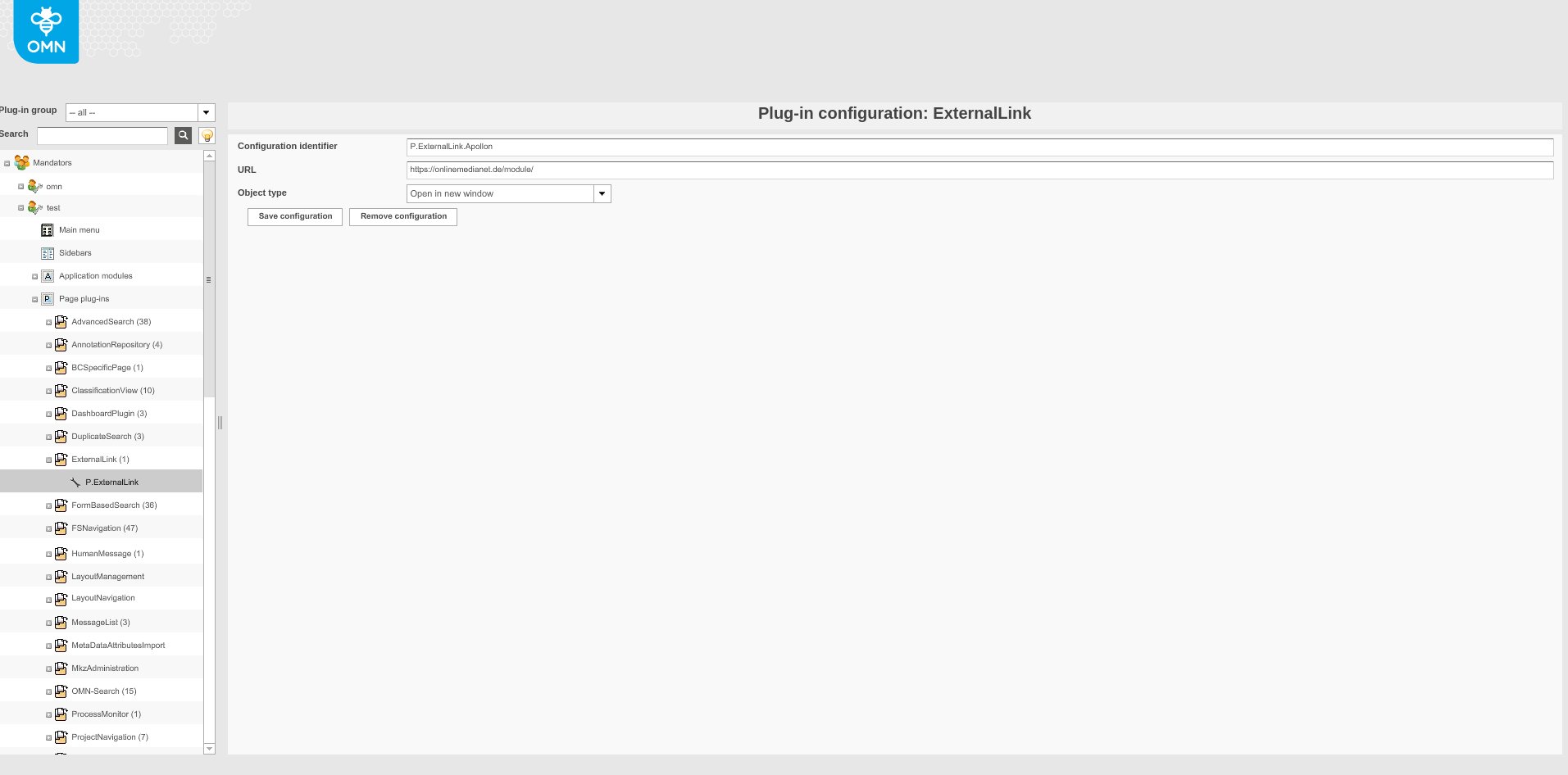Screen dimensions: 1568x775
Task: Open the Plug-in group dropdown
Action: pyautogui.click(x=207, y=112)
